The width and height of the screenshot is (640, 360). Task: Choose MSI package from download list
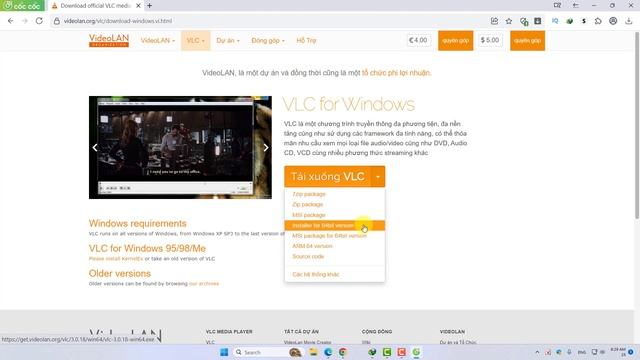(x=309, y=215)
